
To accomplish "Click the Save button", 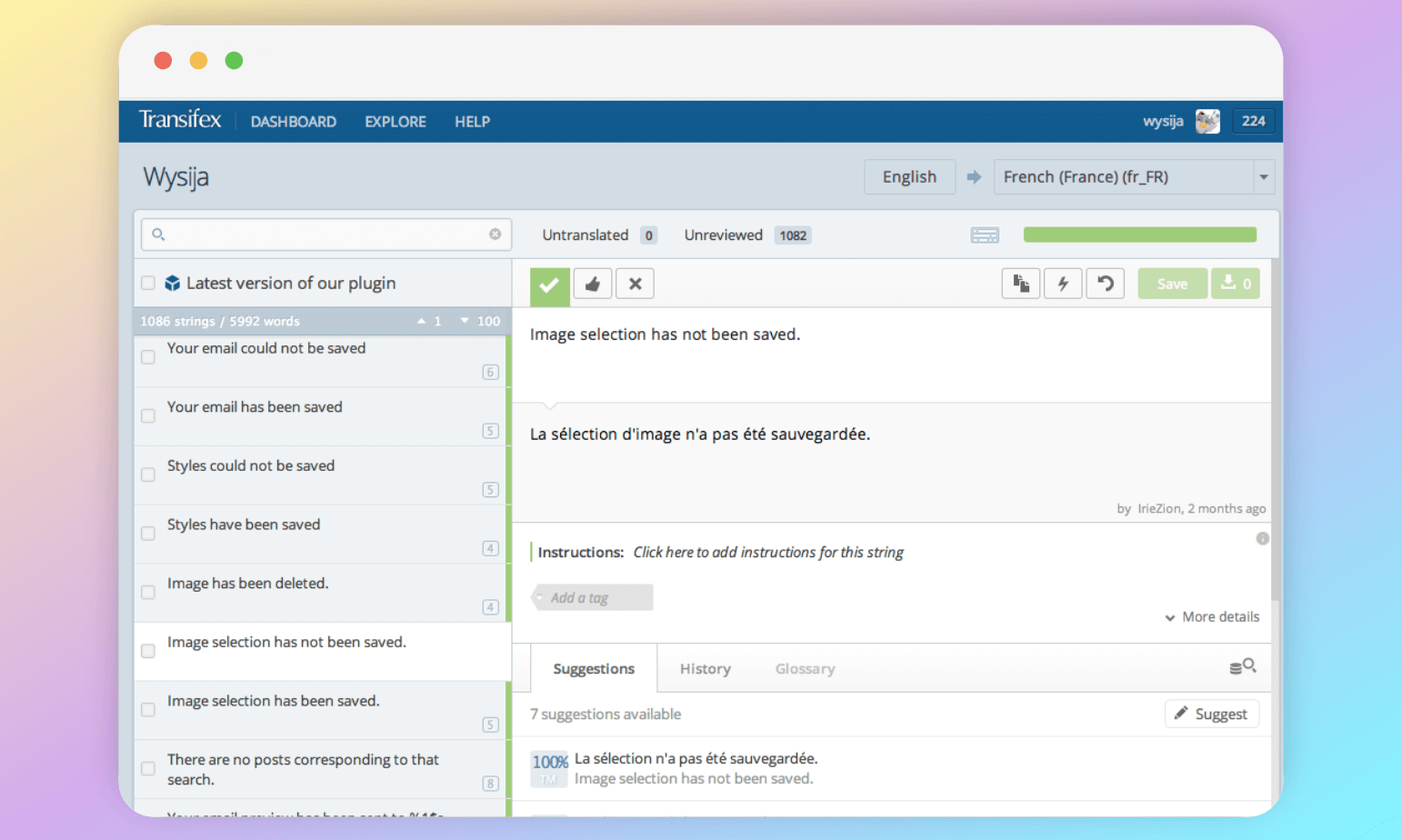I will coord(1172,284).
